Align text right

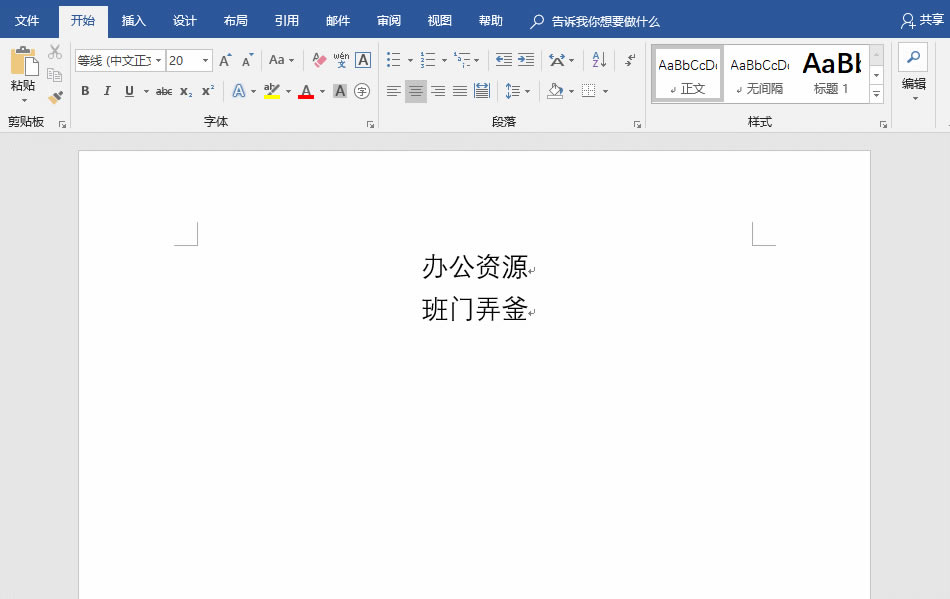click(x=438, y=91)
